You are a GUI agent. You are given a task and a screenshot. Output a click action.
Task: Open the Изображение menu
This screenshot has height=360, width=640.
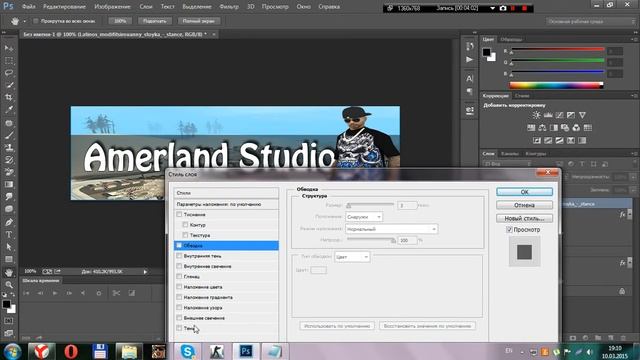pyautogui.click(x=112, y=7)
